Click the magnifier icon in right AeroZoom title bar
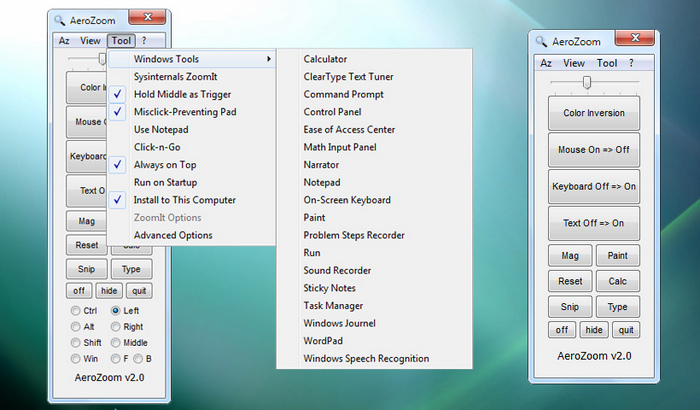The height and width of the screenshot is (410, 700). click(x=541, y=42)
